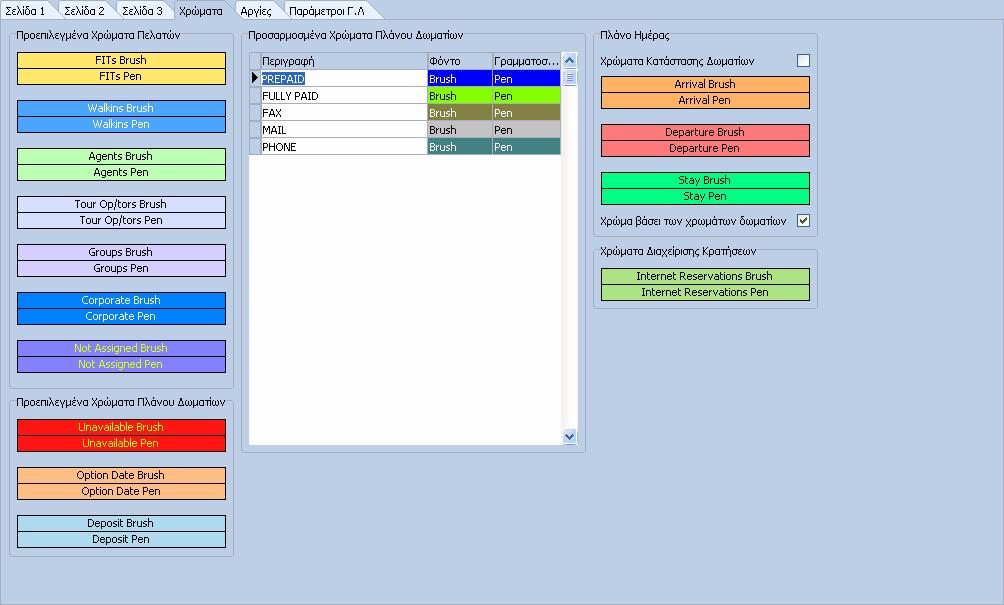Click the Corporate Pen swatch
The height and width of the screenshot is (605, 1004).
click(121, 316)
